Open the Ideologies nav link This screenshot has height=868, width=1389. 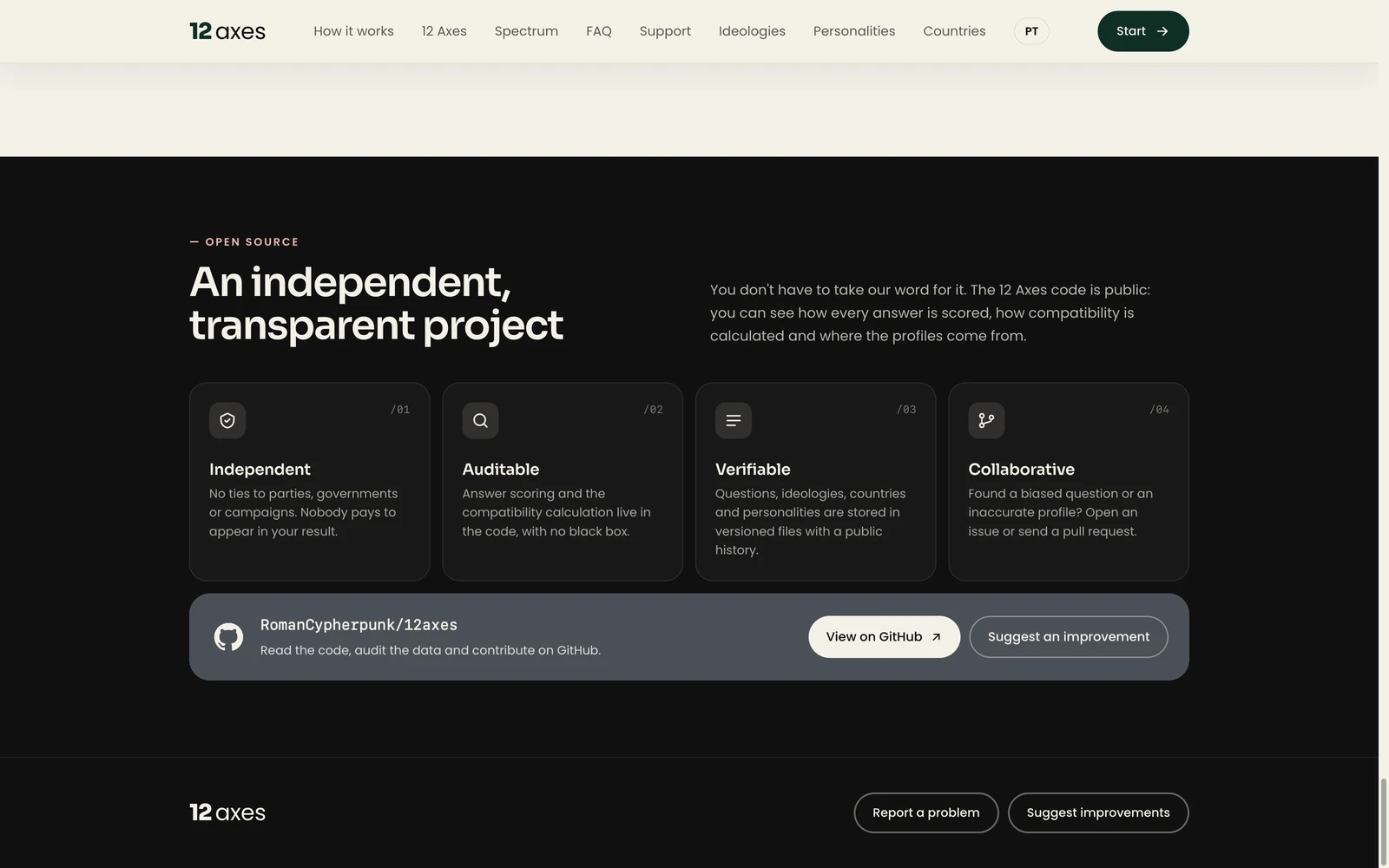752,31
